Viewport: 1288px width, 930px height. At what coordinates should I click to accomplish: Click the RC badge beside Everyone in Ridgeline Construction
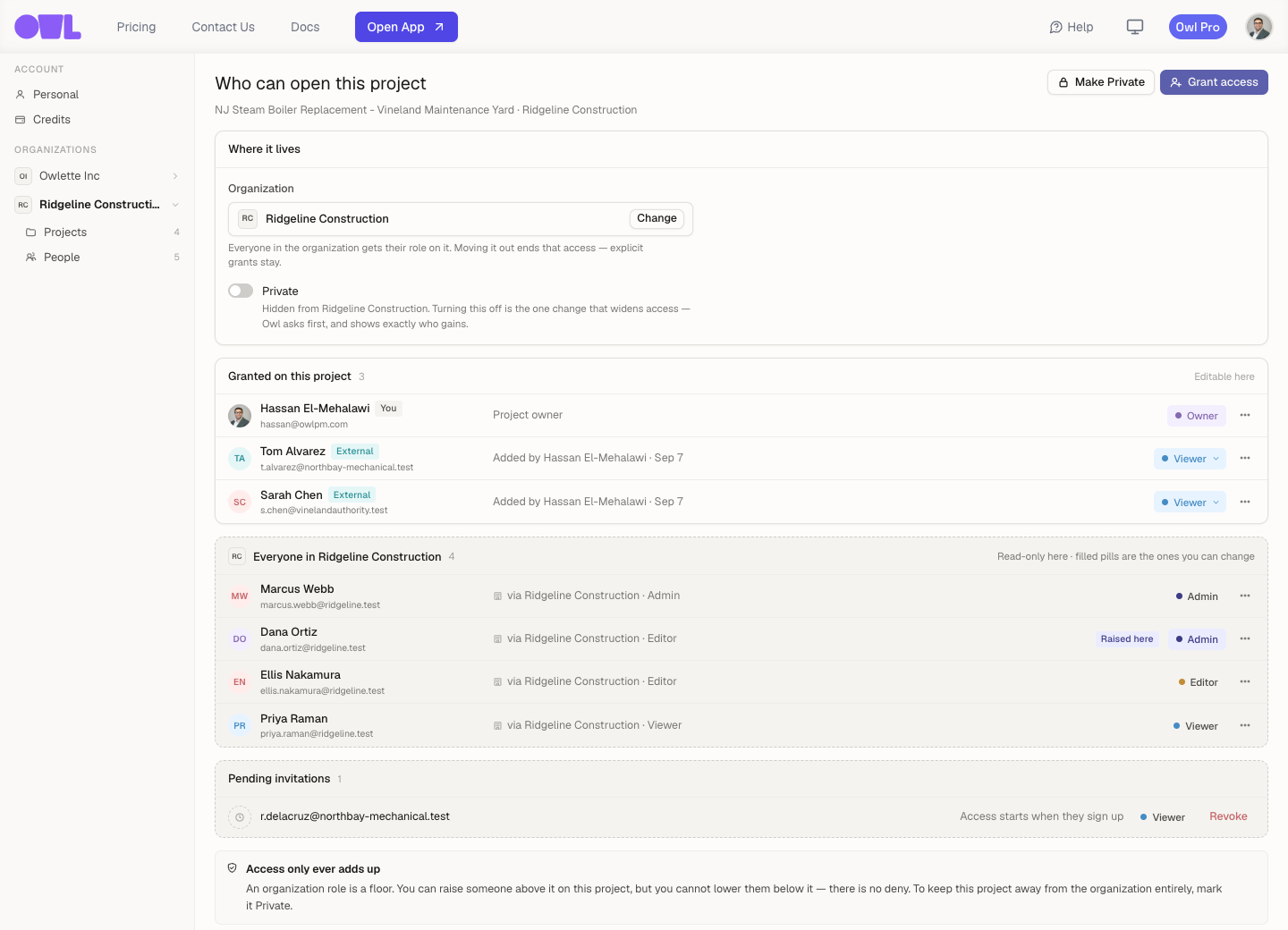[237, 556]
